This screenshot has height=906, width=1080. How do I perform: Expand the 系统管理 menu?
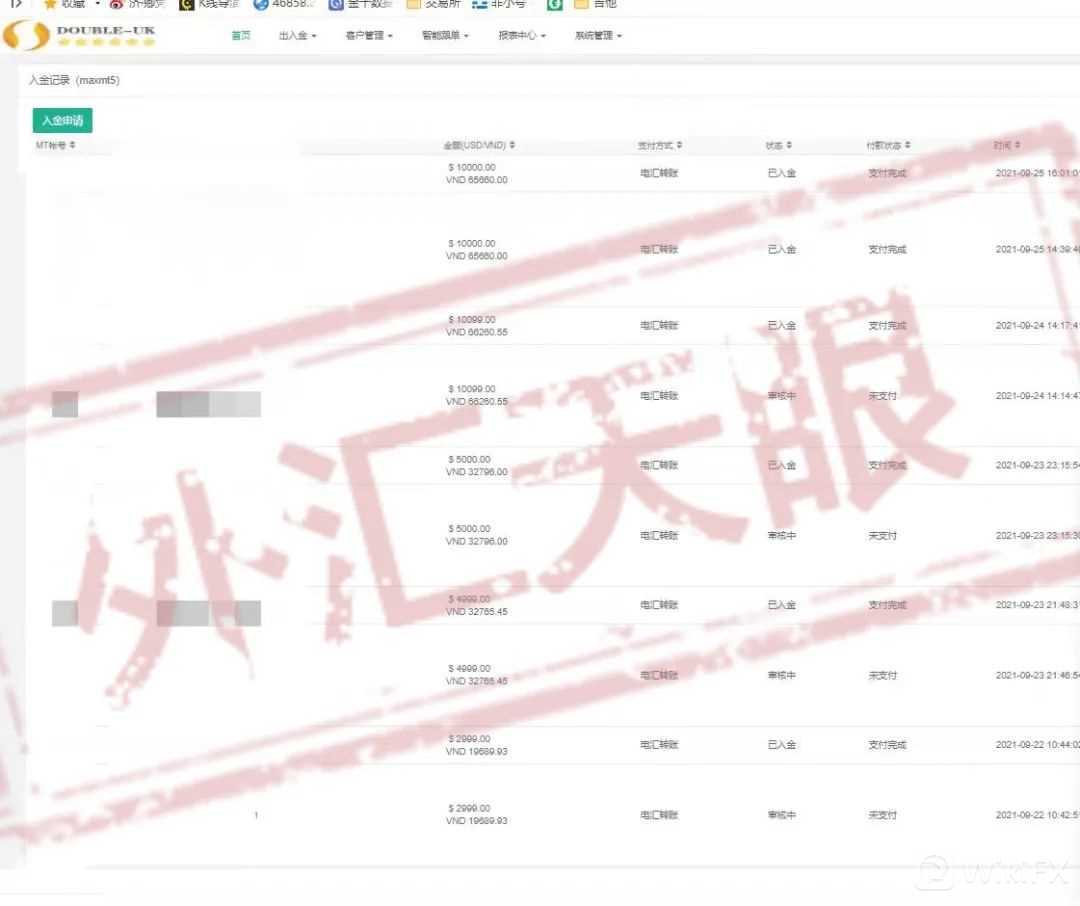click(599, 35)
